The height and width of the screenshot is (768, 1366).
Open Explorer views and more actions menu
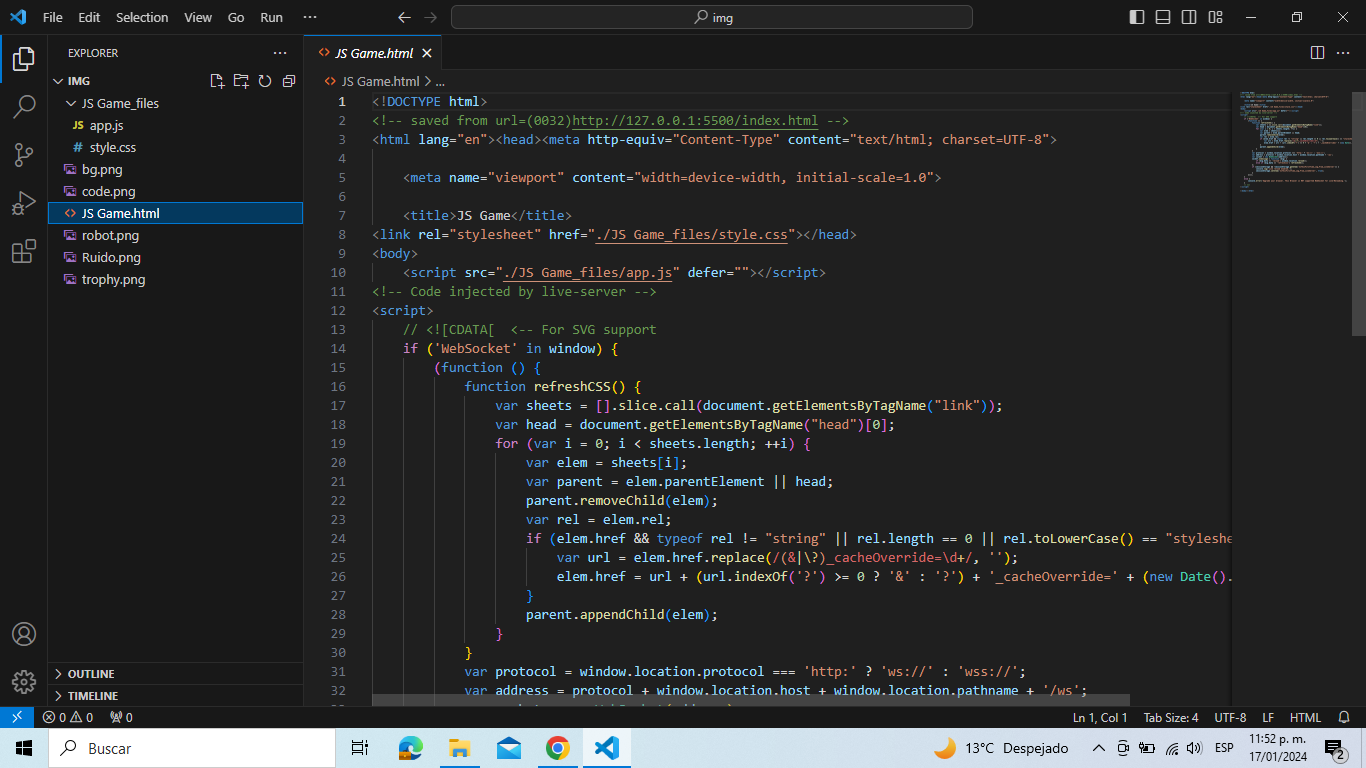(x=280, y=53)
